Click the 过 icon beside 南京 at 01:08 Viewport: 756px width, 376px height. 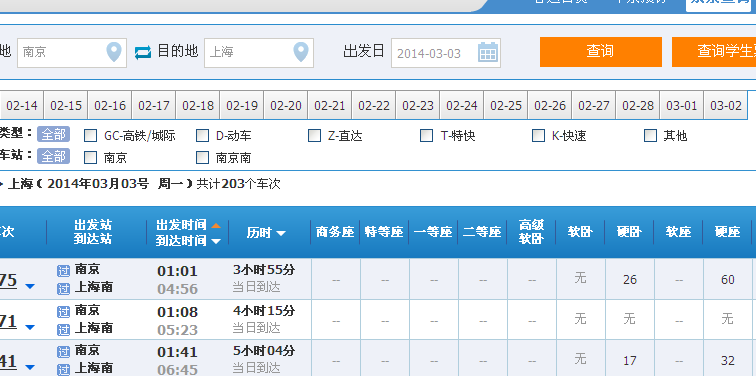(x=64, y=312)
